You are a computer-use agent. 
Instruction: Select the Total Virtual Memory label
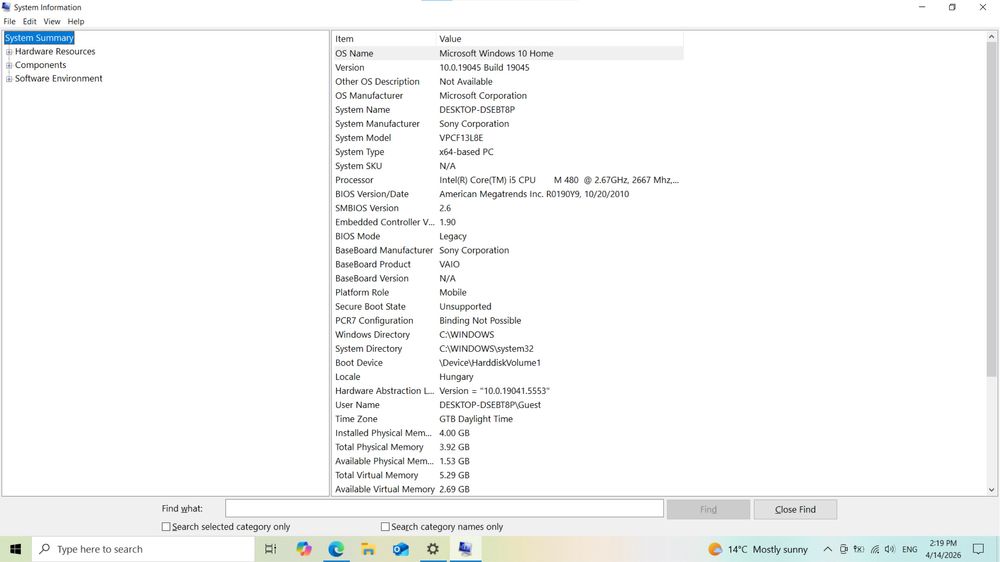376,475
